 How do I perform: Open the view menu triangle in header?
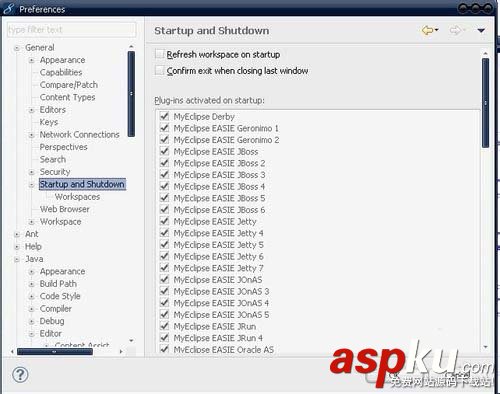click(x=481, y=31)
